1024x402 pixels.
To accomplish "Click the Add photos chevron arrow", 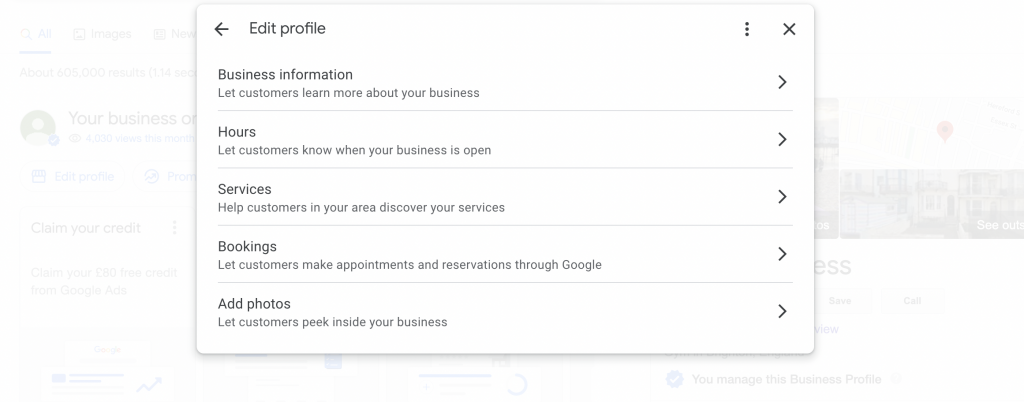I will coord(782,311).
